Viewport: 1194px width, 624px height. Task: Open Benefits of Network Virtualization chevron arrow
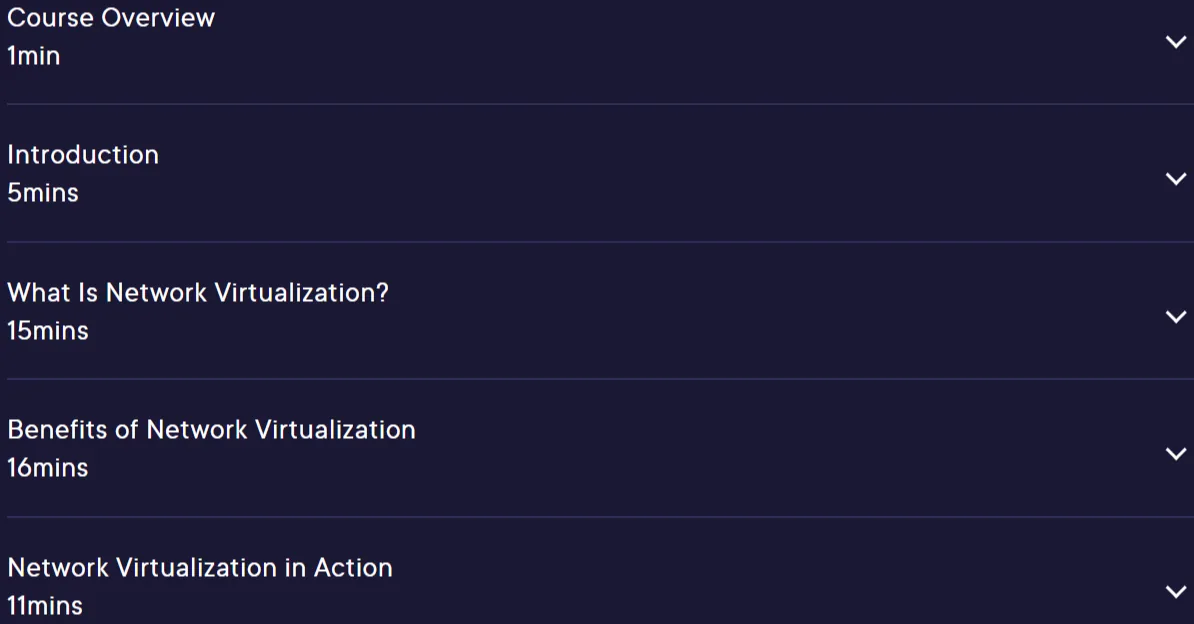click(x=1176, y=453)
